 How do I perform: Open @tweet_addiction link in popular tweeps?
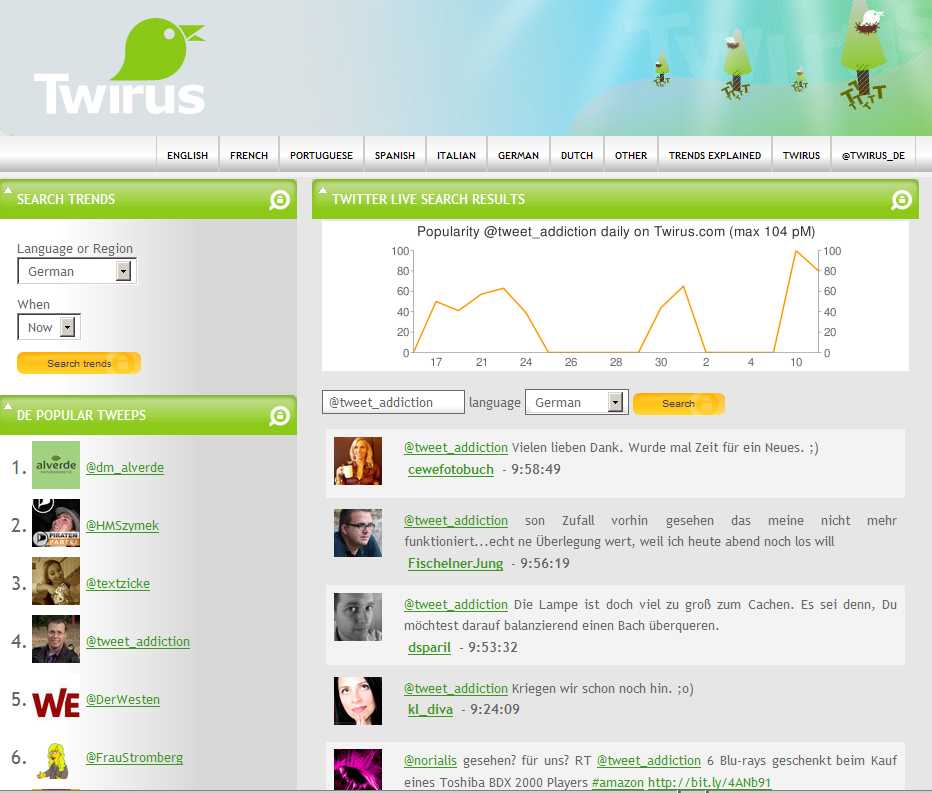(x=138, y=641)
